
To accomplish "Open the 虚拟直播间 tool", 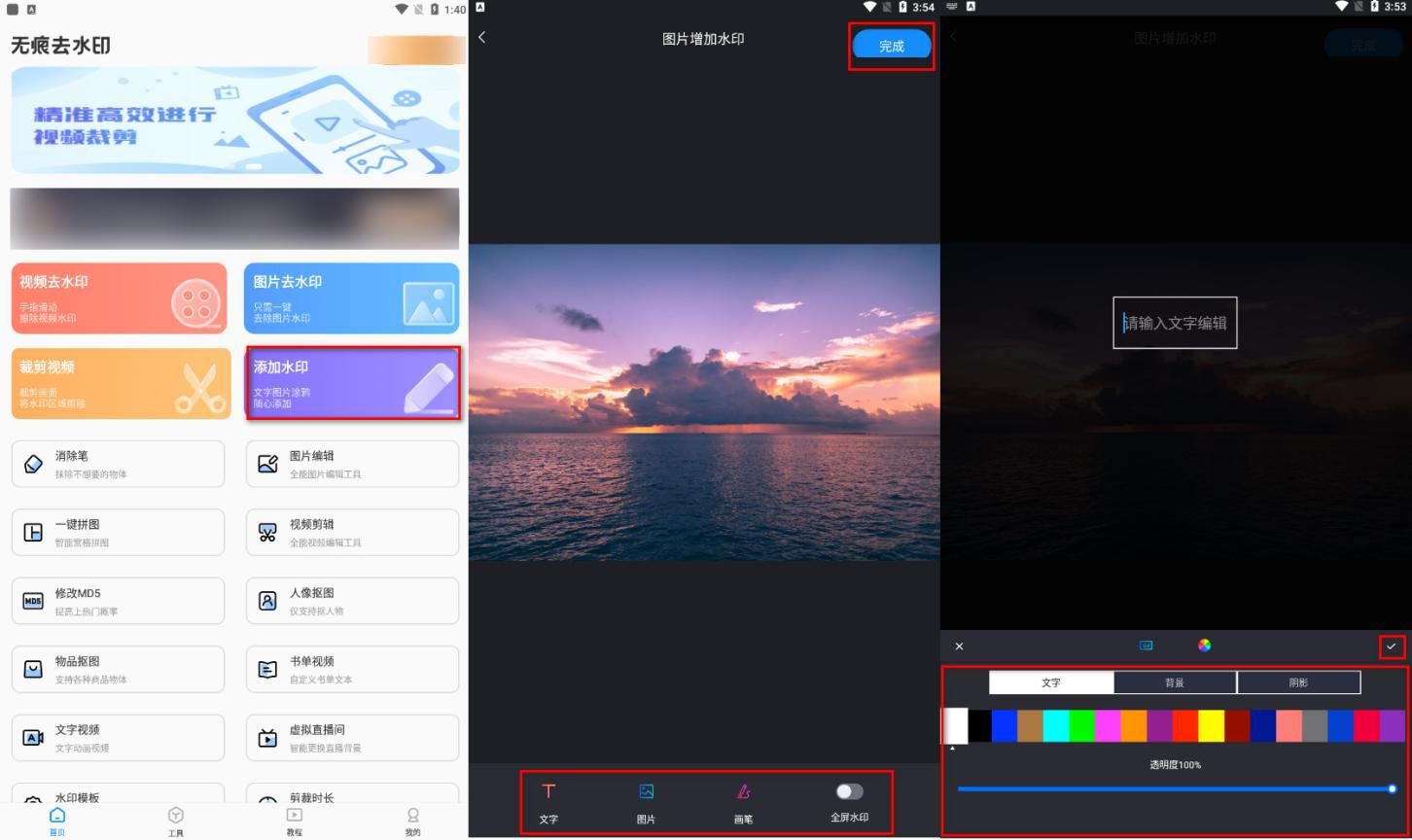I will pos(352,738).
